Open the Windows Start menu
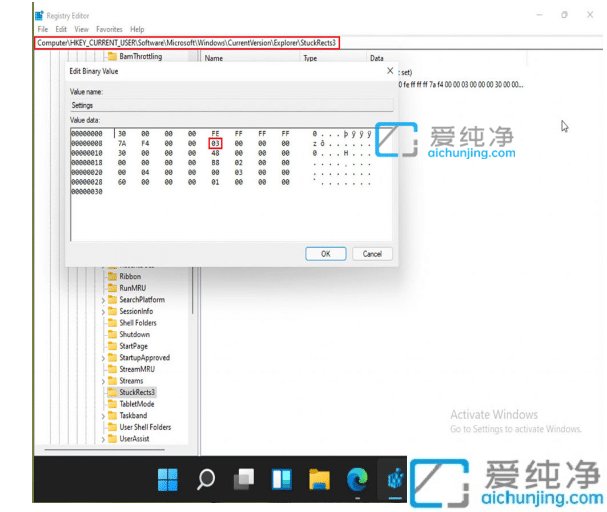Image resolution: width=607 pixels, height=512 pixels. 168,479
